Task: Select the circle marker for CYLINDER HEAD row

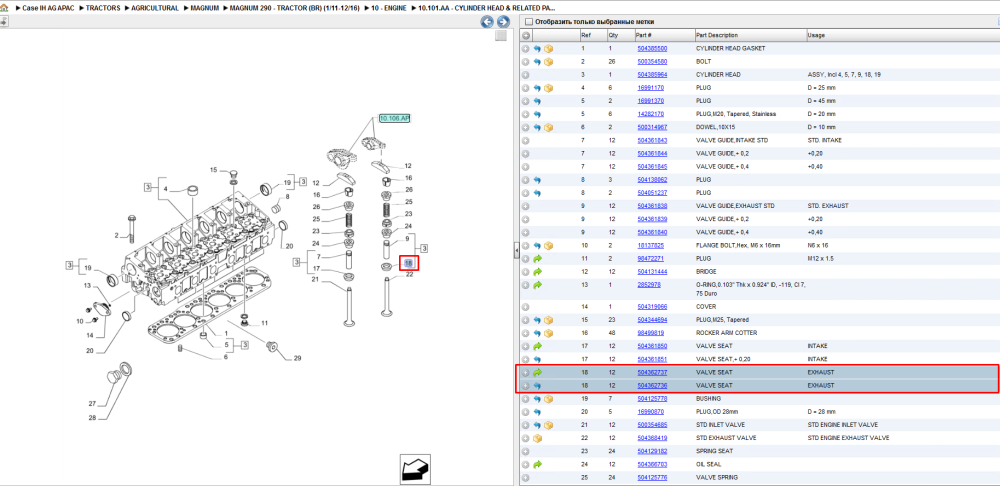Action: 526,75
